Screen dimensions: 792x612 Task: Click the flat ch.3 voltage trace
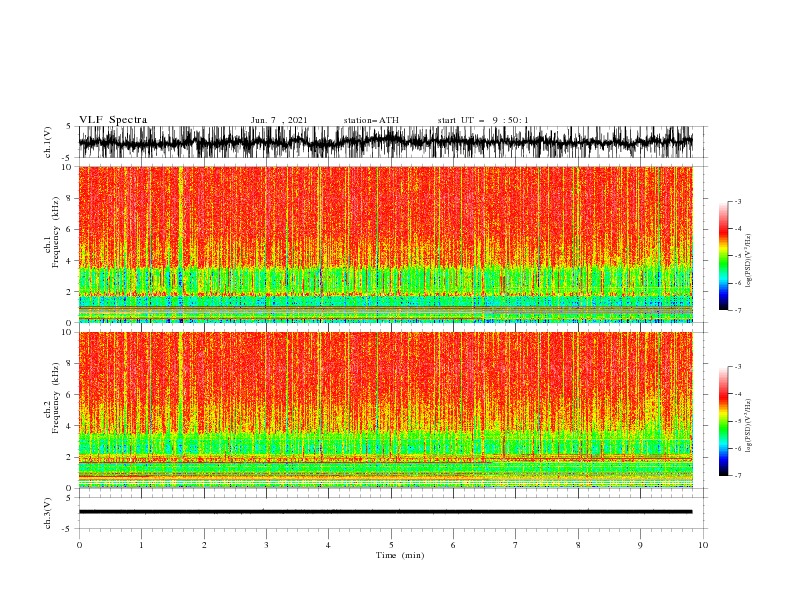pos(385,512)
